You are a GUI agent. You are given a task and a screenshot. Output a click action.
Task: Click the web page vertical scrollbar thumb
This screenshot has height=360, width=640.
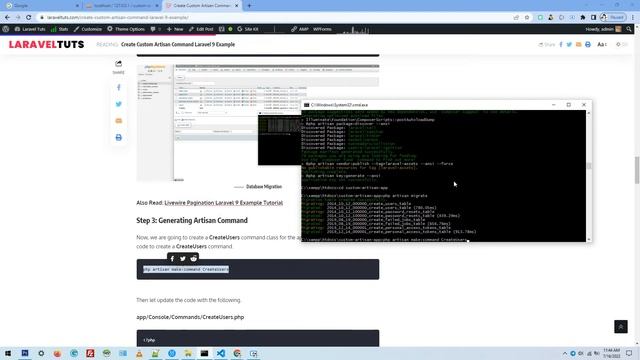pyautogui.click(x=636, y=170)
